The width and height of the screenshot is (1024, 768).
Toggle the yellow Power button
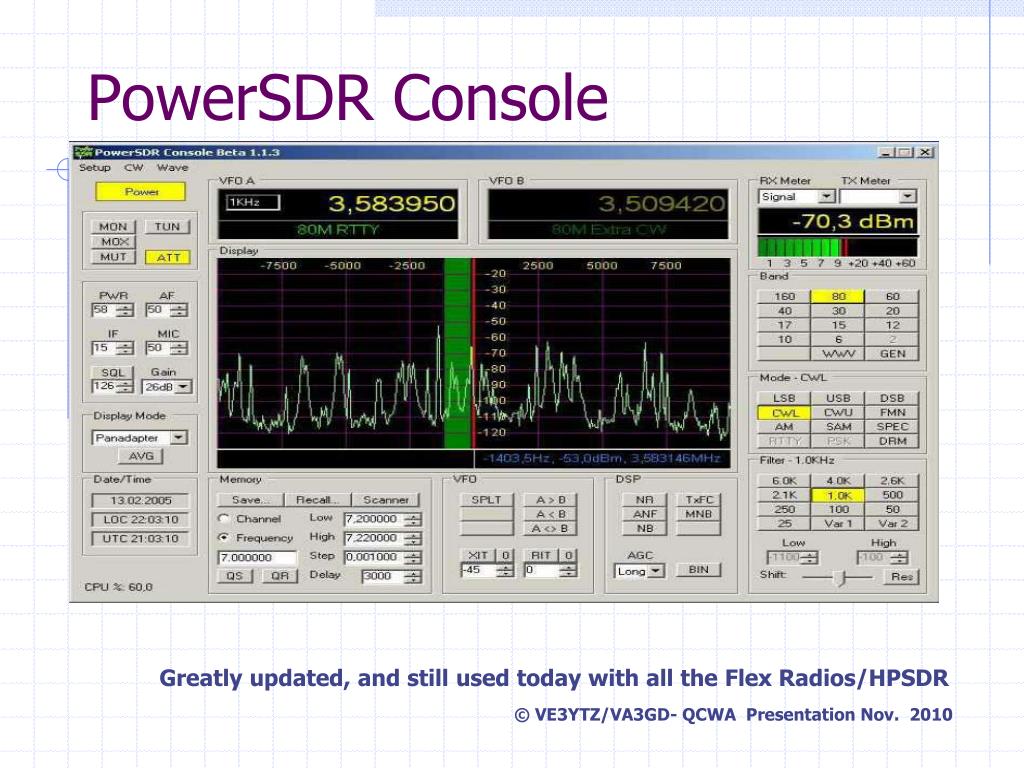[141, 192]
